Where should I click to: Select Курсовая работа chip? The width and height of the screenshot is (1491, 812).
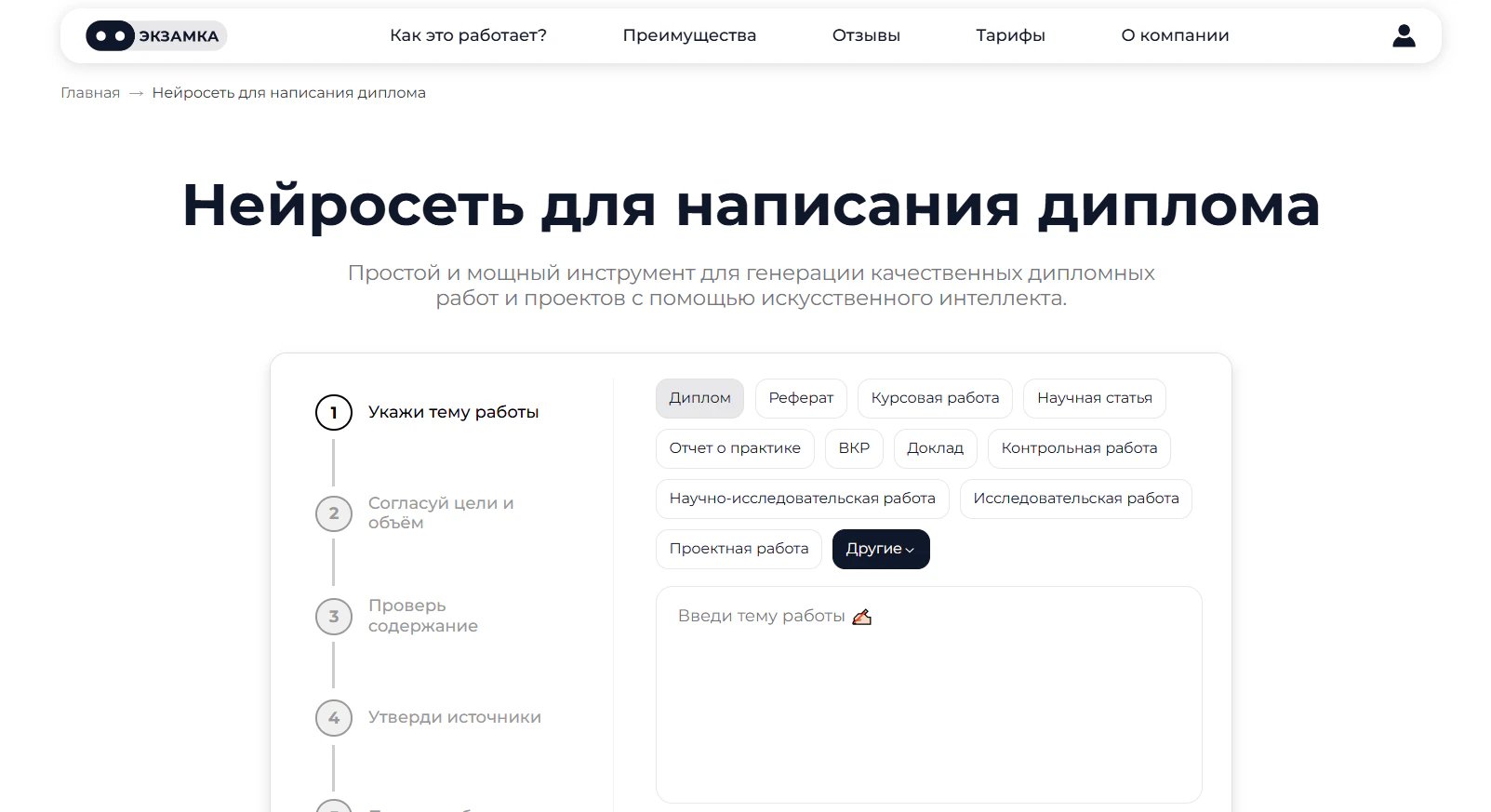[x=935, y=398]
